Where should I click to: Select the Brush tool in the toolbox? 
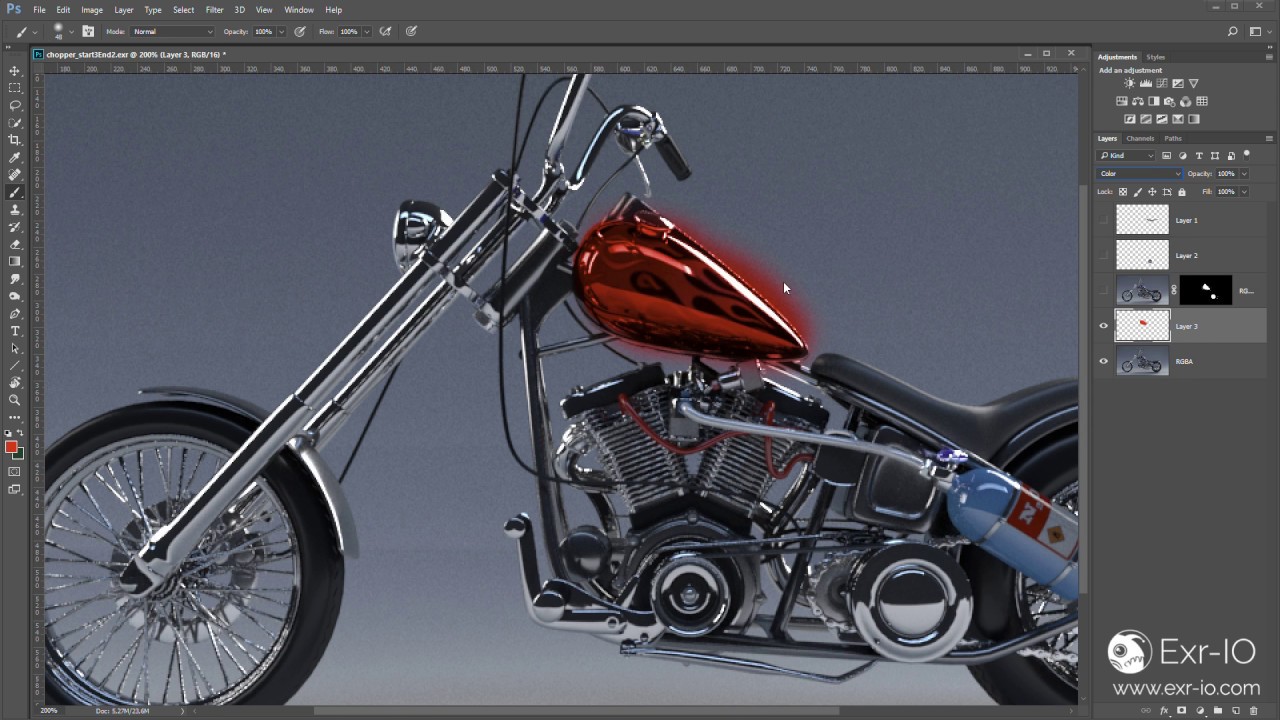click(x=14, y=192)
